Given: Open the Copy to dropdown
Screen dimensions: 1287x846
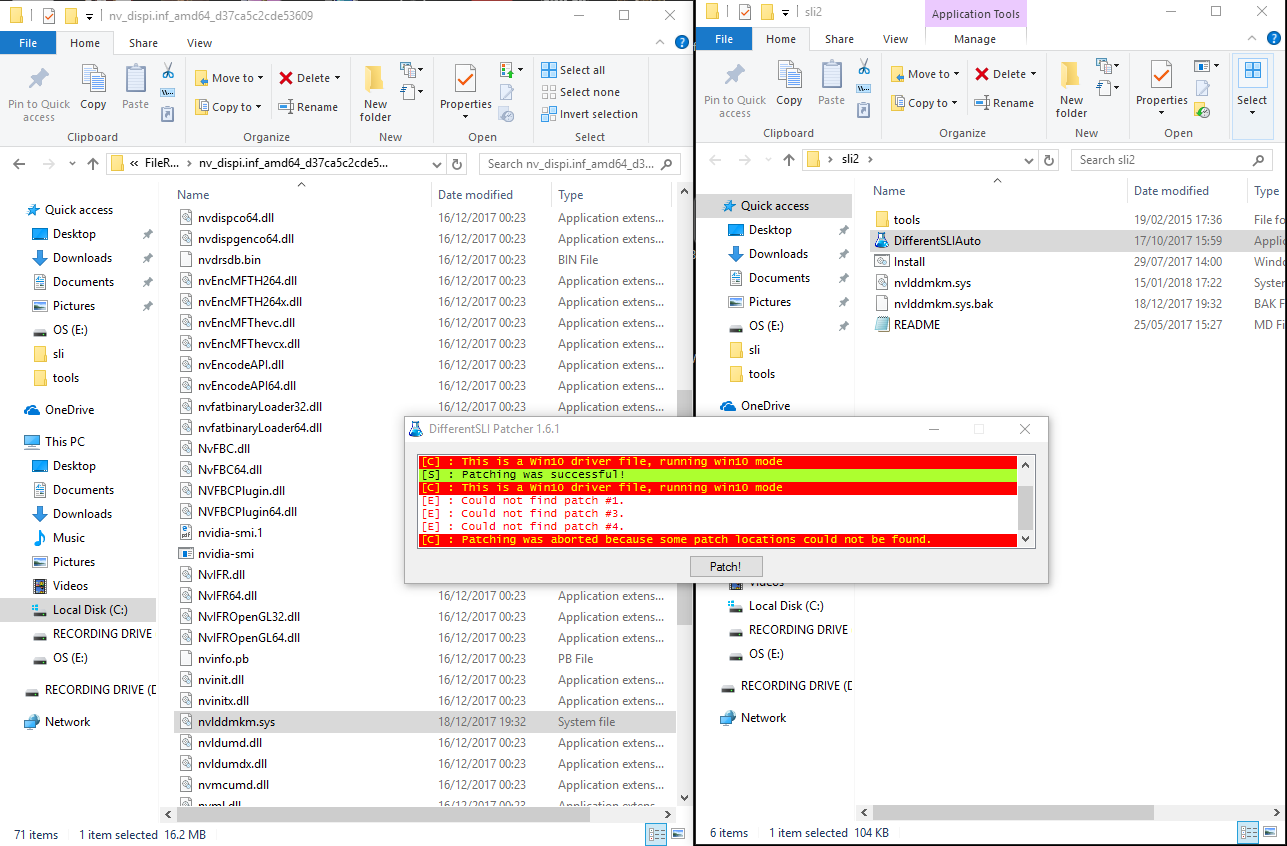Looking at the screenshot, I should 229,106.
